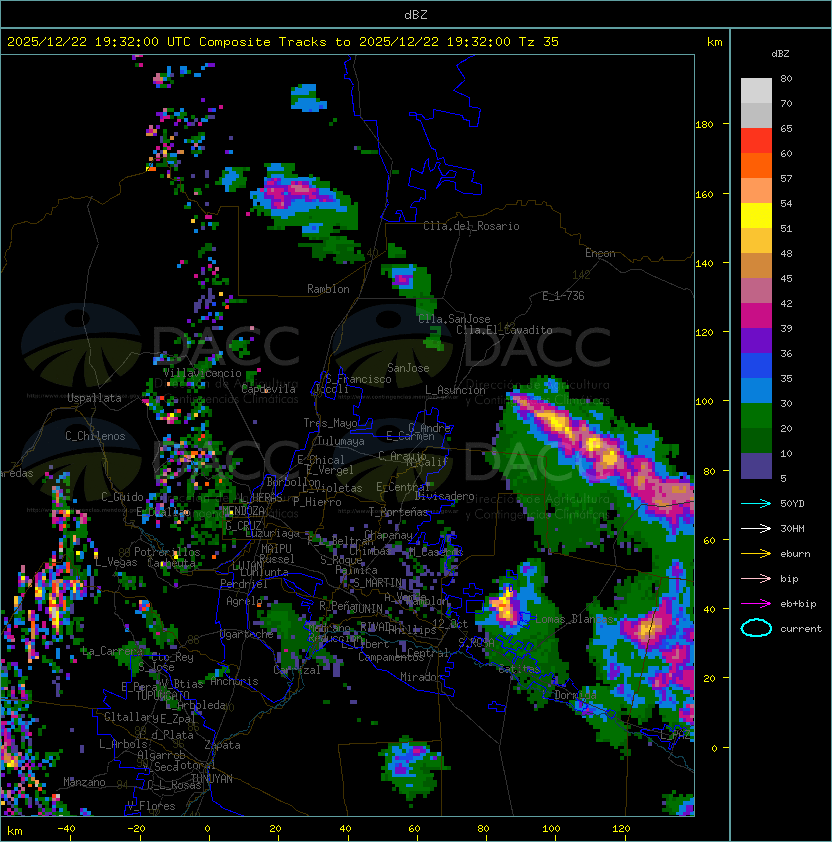832x842 pixels.
Task: Click the Potrerillos place label
Action: [x=167, y=551]
